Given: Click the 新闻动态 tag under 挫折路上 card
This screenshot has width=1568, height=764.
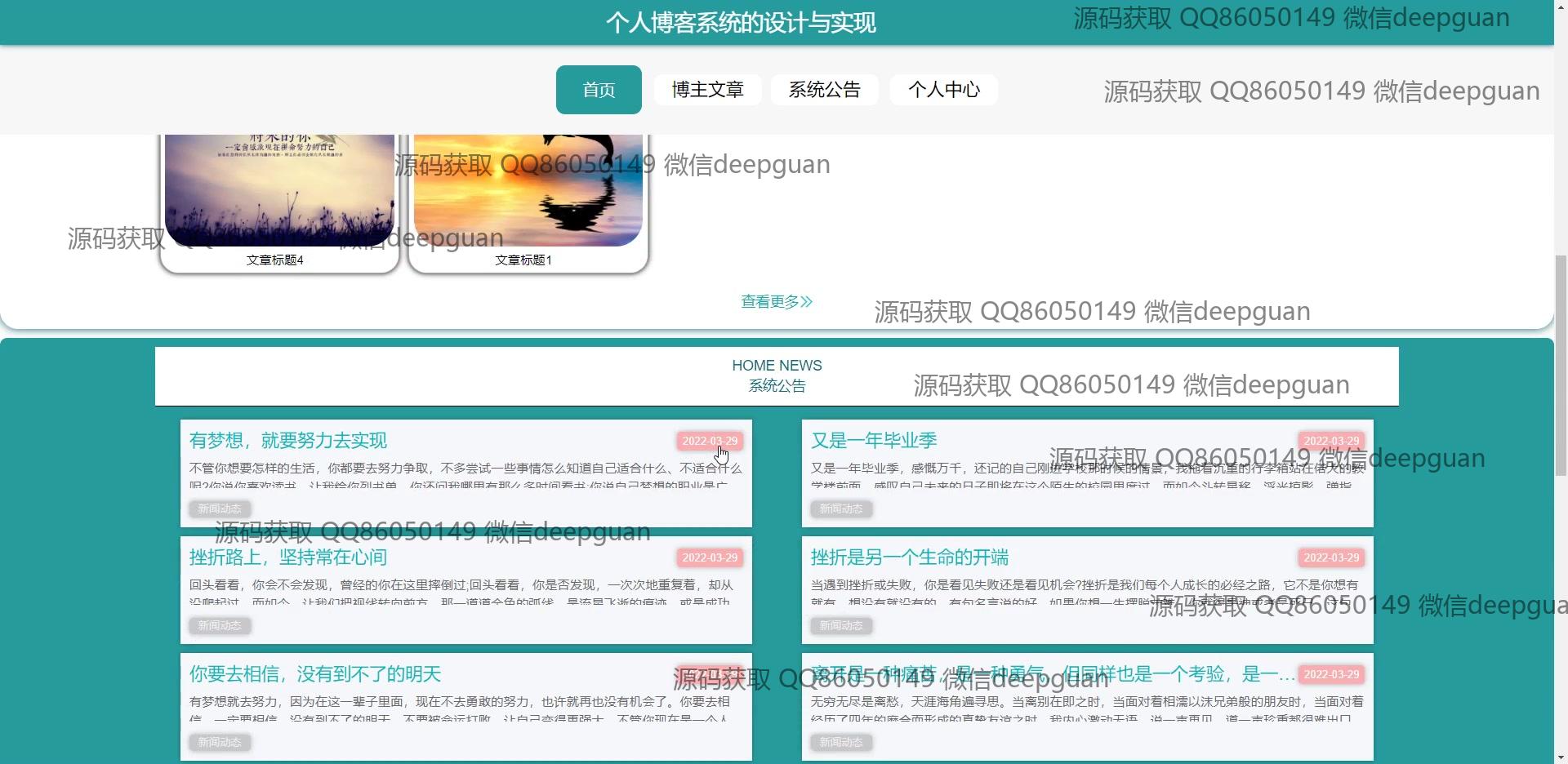Looking at the screenshot, I should (x=219, y=625).
